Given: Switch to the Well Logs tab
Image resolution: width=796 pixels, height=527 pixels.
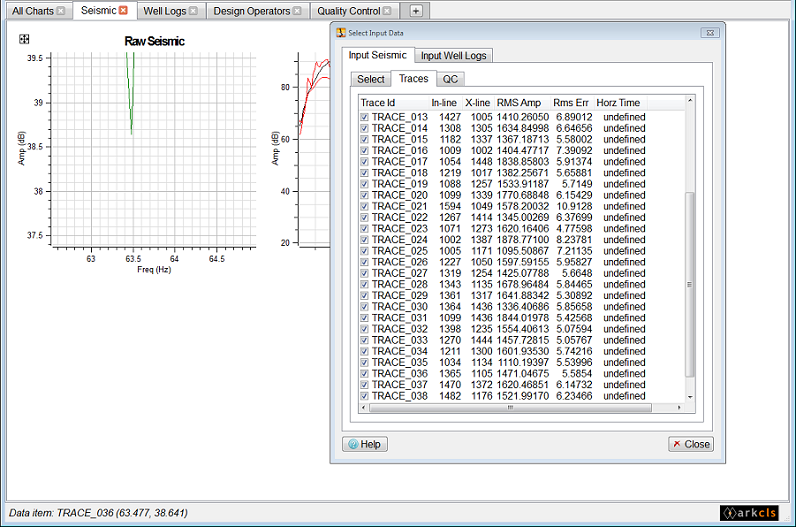Looking at the screenshot, I should (164, 11).
